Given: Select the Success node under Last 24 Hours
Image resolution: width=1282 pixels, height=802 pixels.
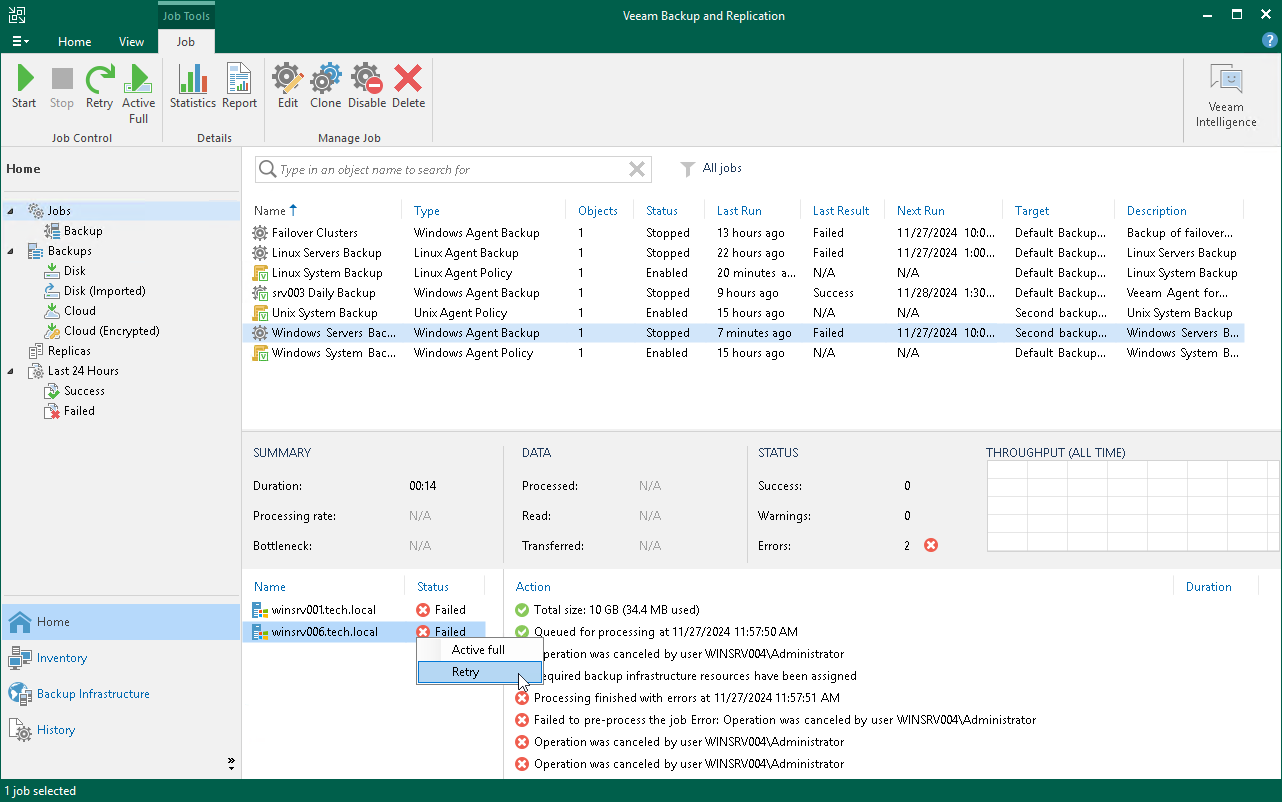Looking at the screenshot, I should tap(84, 391).
